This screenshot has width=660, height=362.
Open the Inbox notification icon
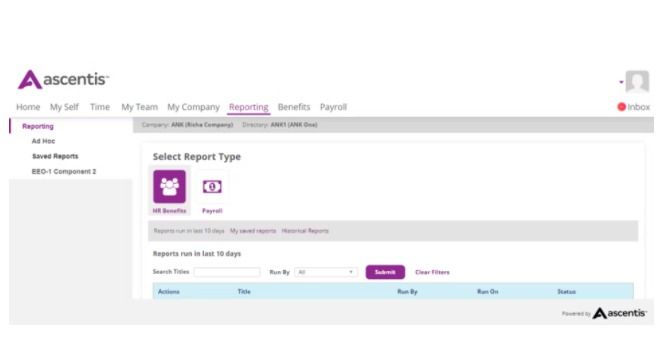click(621, 107)
